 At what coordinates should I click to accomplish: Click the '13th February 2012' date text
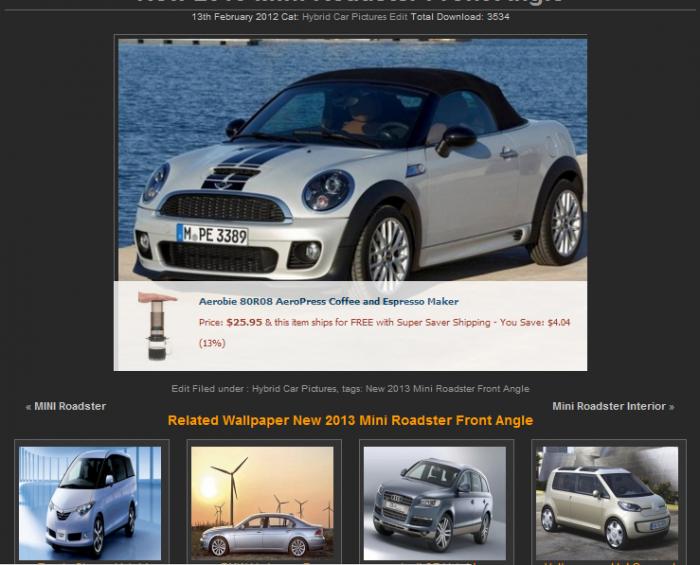(x=235, y=17)
